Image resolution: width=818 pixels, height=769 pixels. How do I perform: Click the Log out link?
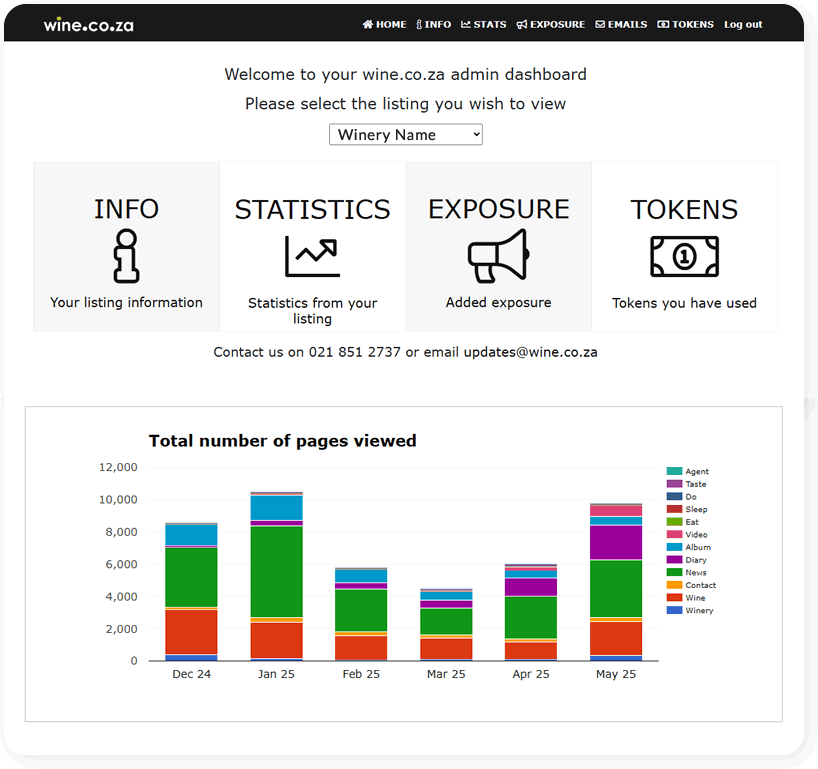coord(743,24)
